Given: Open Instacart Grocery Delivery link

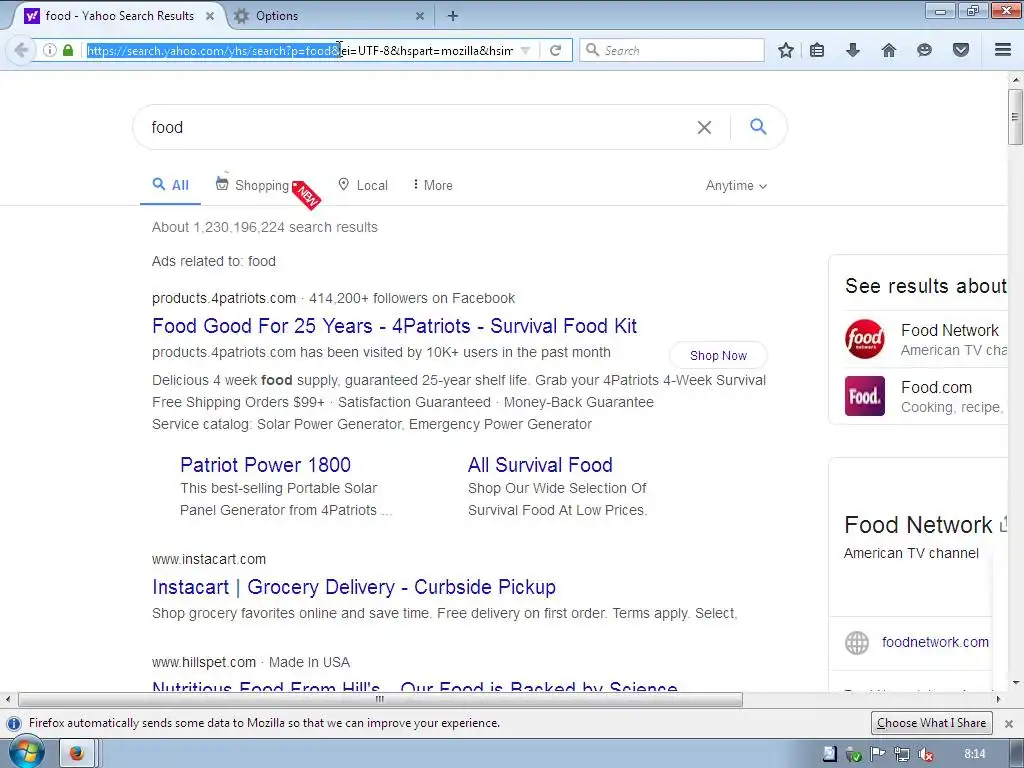Looking at the screenshot, I should pyautogui.click(x=354, y=587).
